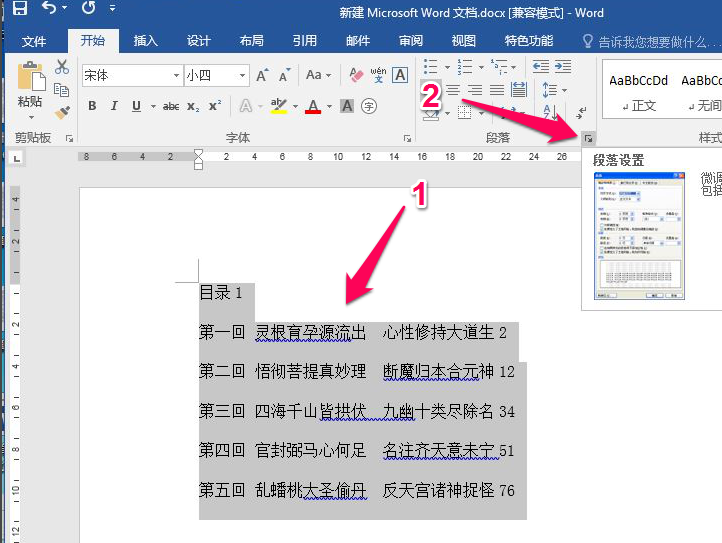Viewport: 722px width, 543px height.
Task: Open the 小四 font size dropdown
Action: tap(242, 76)
